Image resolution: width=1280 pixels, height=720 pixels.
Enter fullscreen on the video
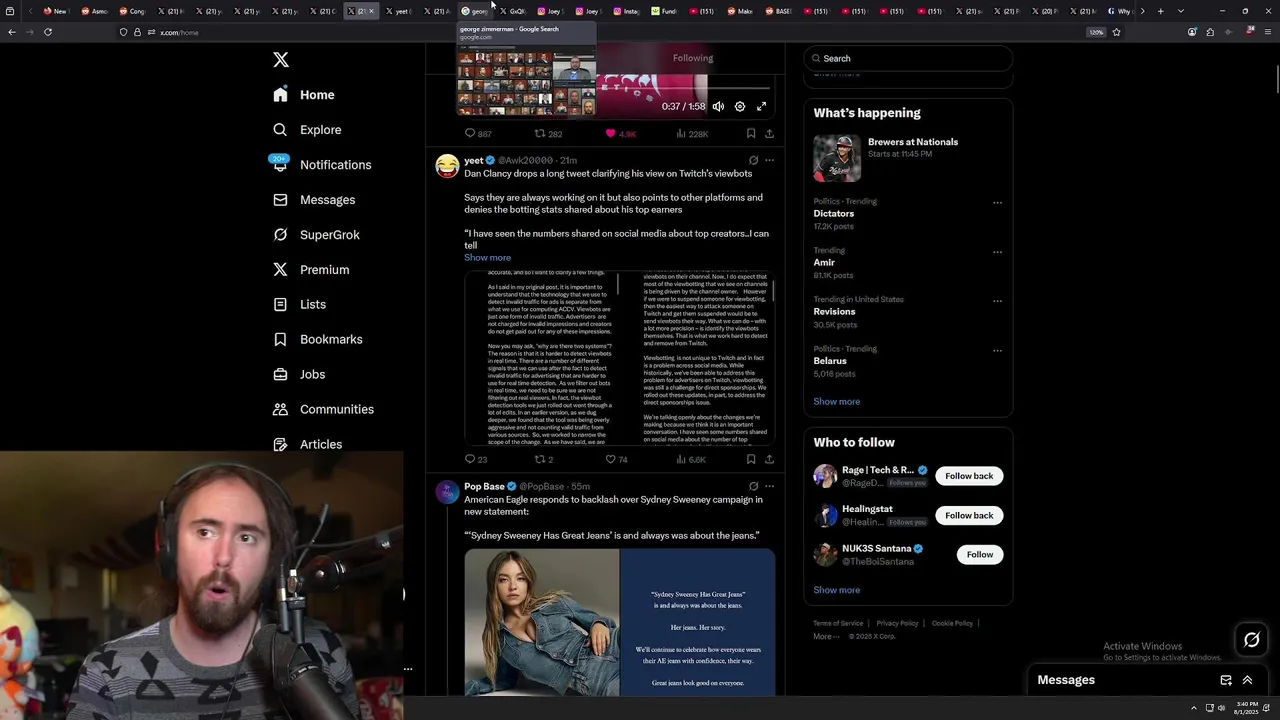[761, 106]
